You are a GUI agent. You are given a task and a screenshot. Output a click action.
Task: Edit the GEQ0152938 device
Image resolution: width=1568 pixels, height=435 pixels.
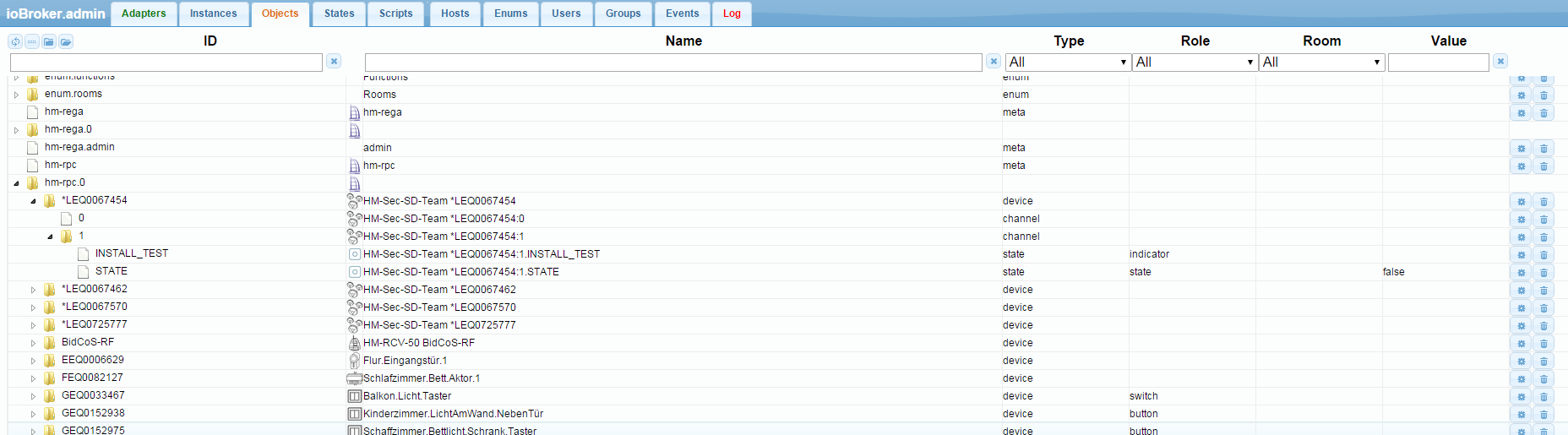click(x=1521, y=414)
